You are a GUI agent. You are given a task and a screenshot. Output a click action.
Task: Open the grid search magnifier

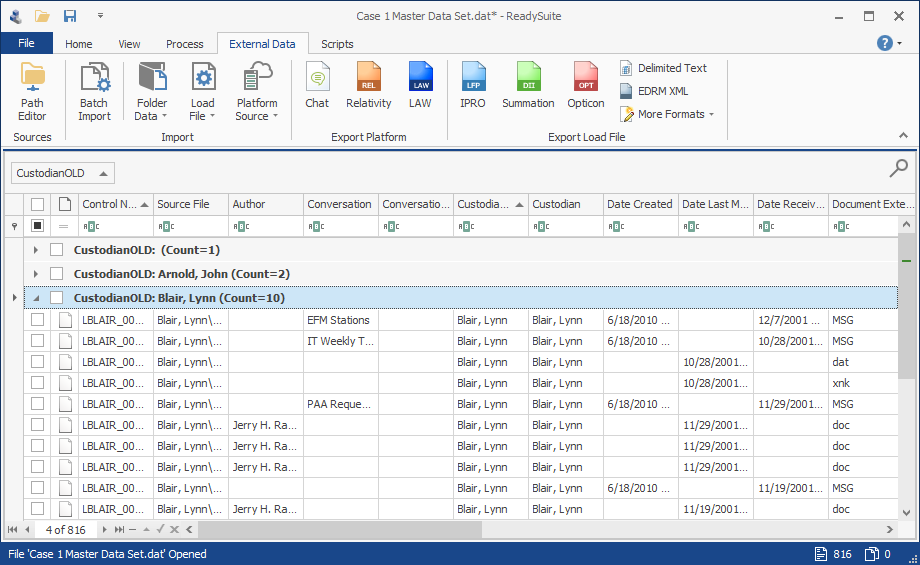tap(898, 168)
